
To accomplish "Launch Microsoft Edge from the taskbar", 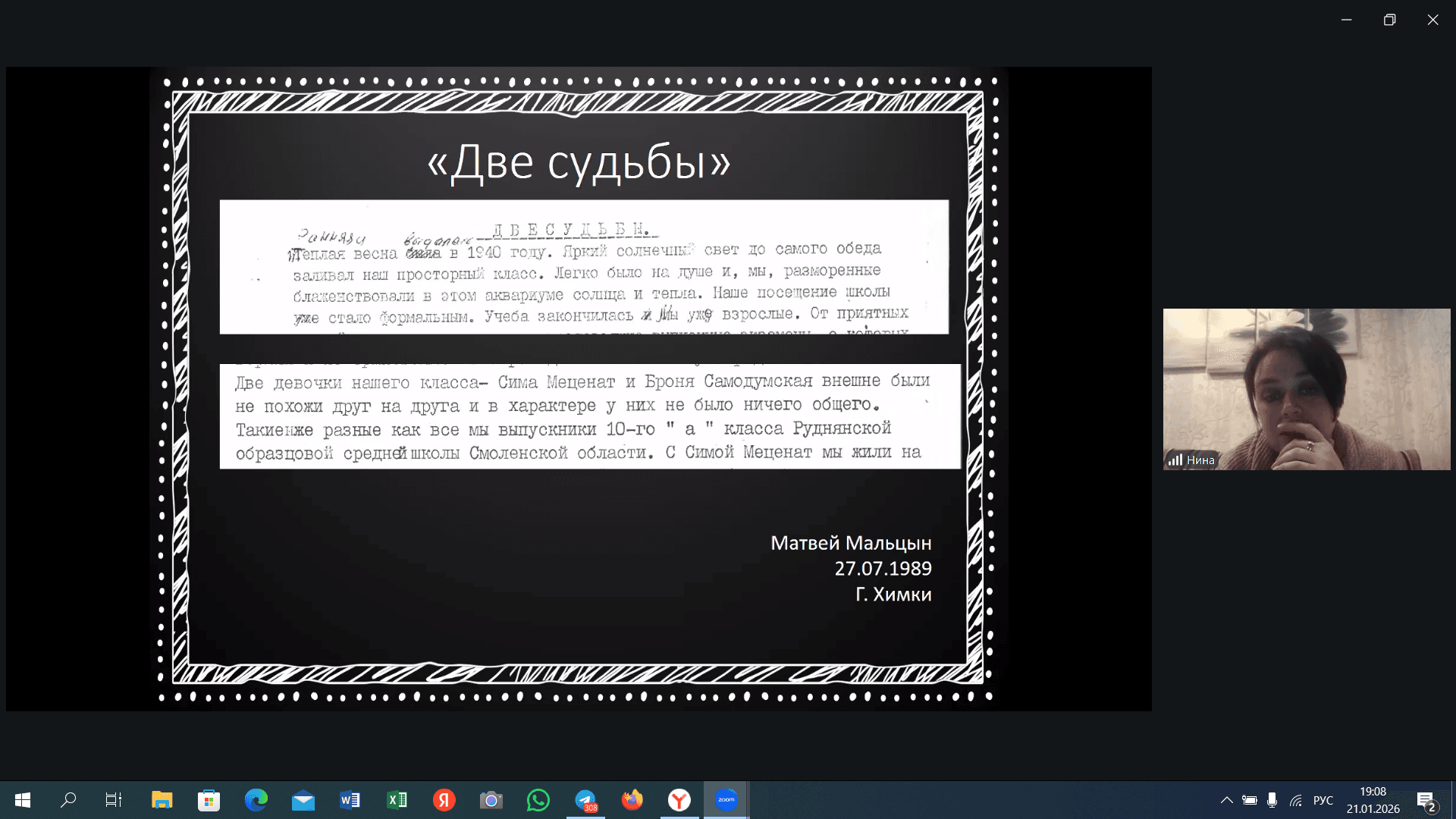I will [256, 800].
